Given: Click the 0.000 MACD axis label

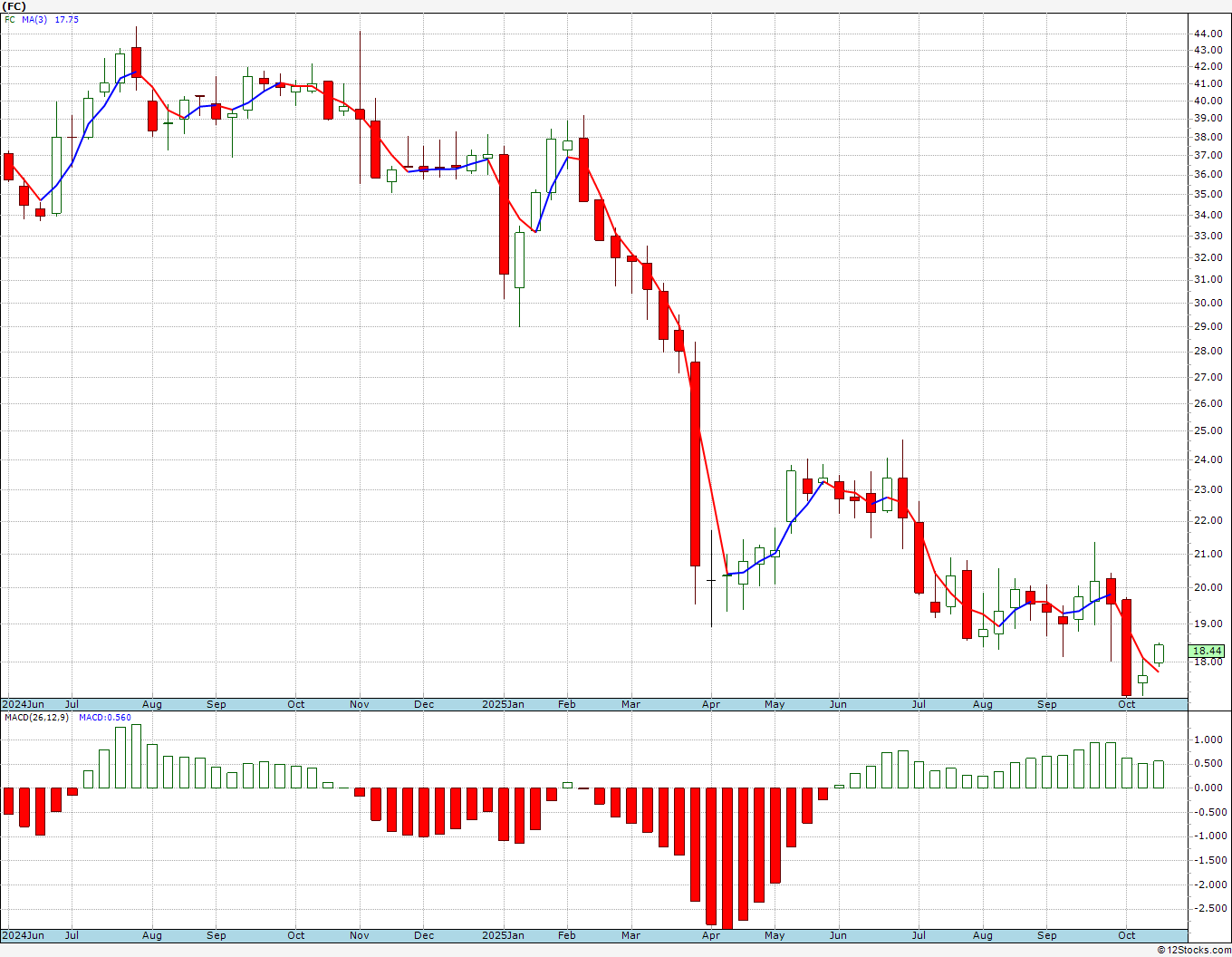Looking at the screenshot, I should [1210, 788].
